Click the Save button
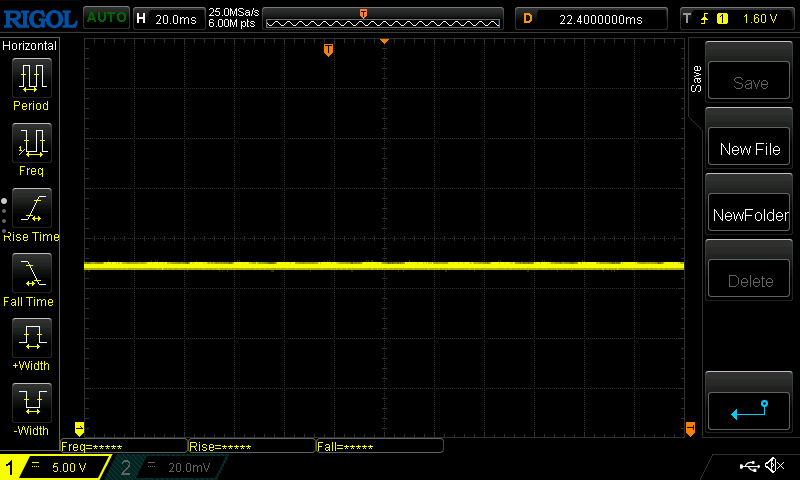The image size is (800, 480). pos(749,81)
